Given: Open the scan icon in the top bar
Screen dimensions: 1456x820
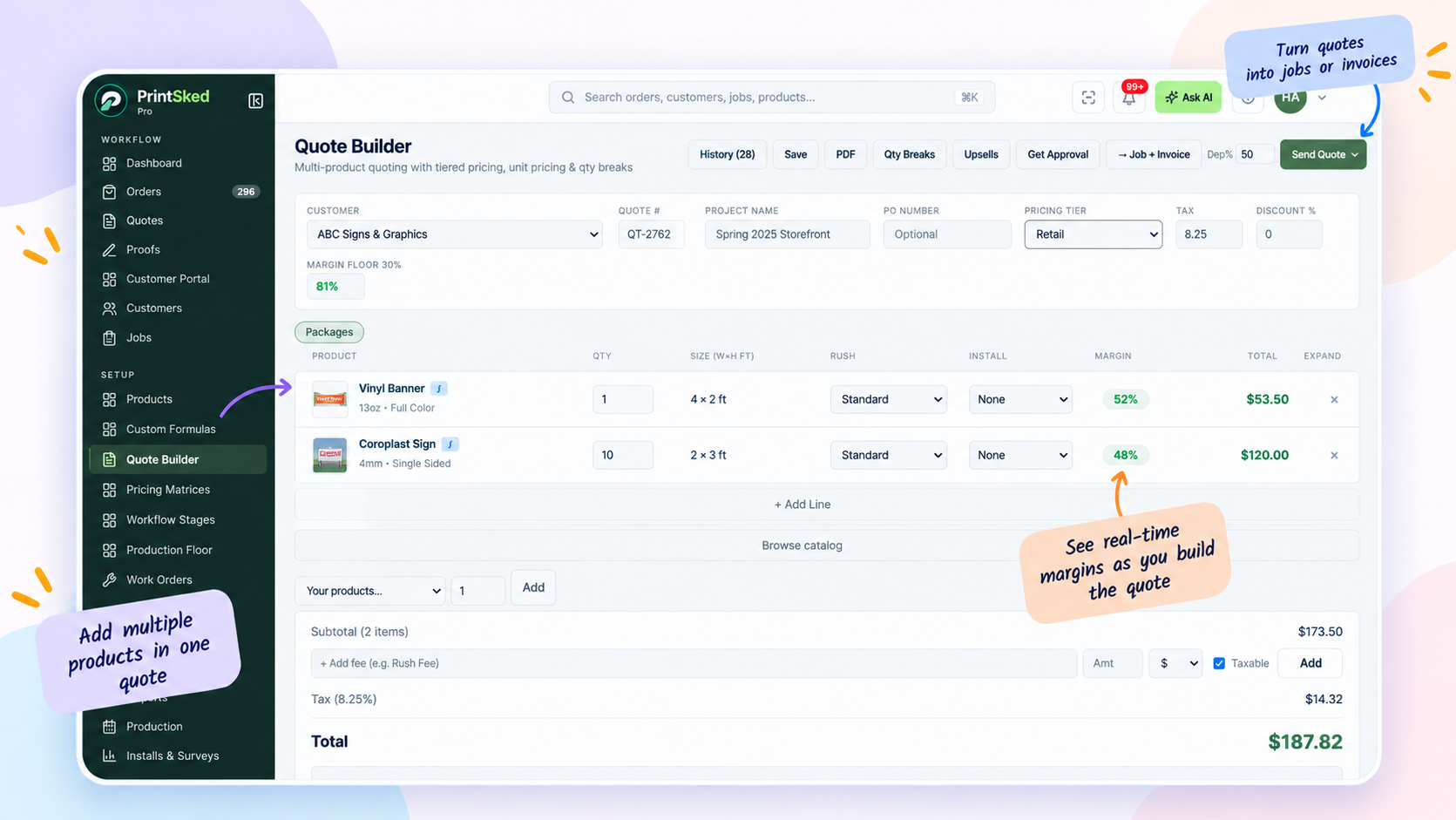Looking at the screenshot, I should [x=1088, y=98].
